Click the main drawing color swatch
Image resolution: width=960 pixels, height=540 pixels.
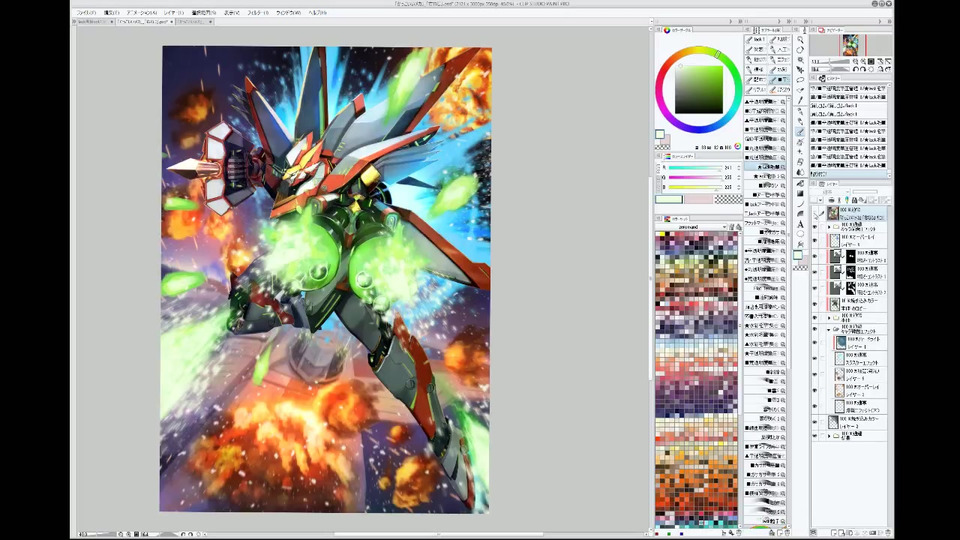[659, 134]
